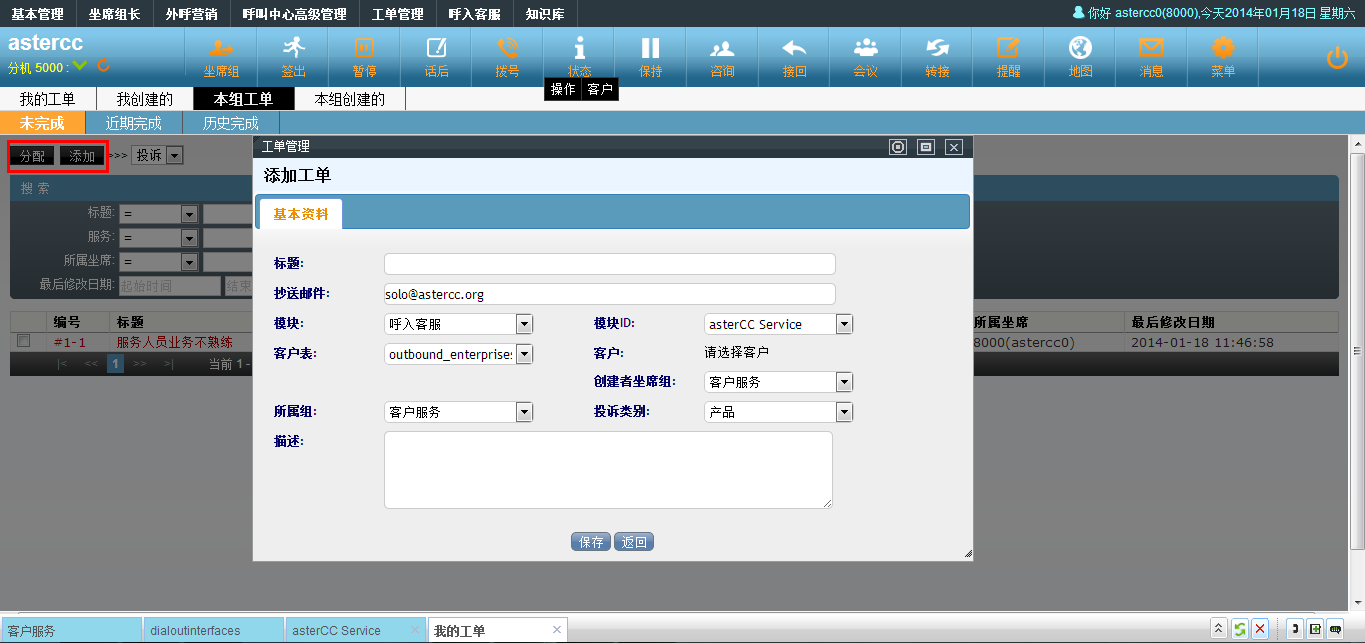Click into the 标题 title input field
The height and width of the screenshot is (643, 1365).
click(609, 264)
